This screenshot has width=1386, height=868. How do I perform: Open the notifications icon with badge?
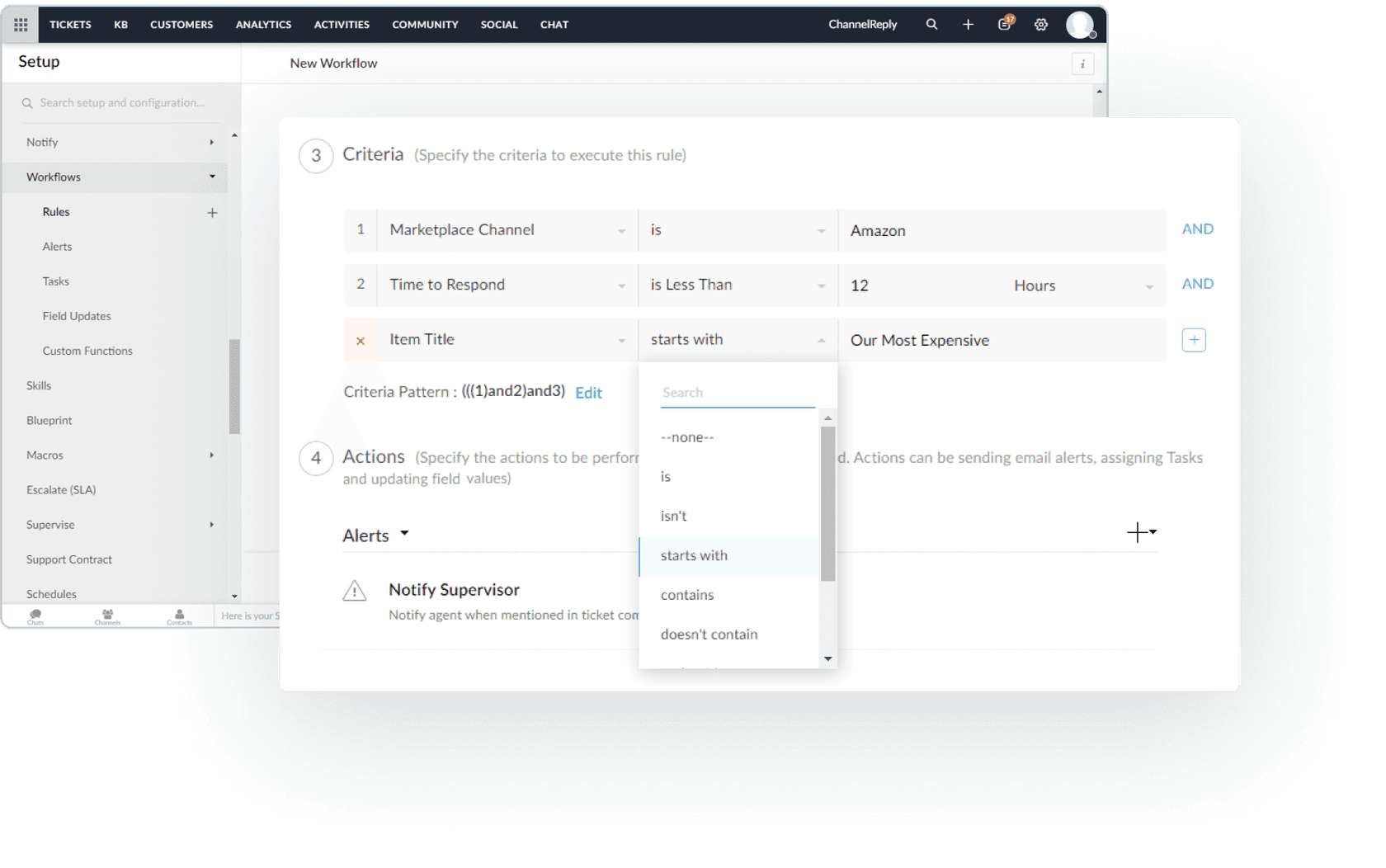pos(1005,23)
